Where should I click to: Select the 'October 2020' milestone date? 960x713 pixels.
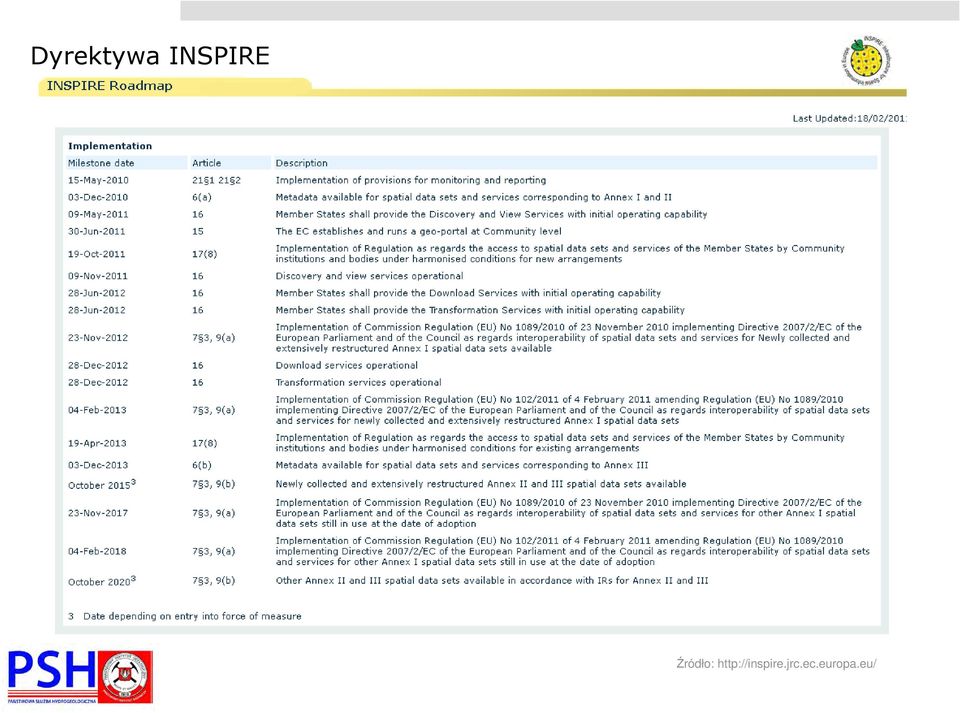[x=102, y=581]
